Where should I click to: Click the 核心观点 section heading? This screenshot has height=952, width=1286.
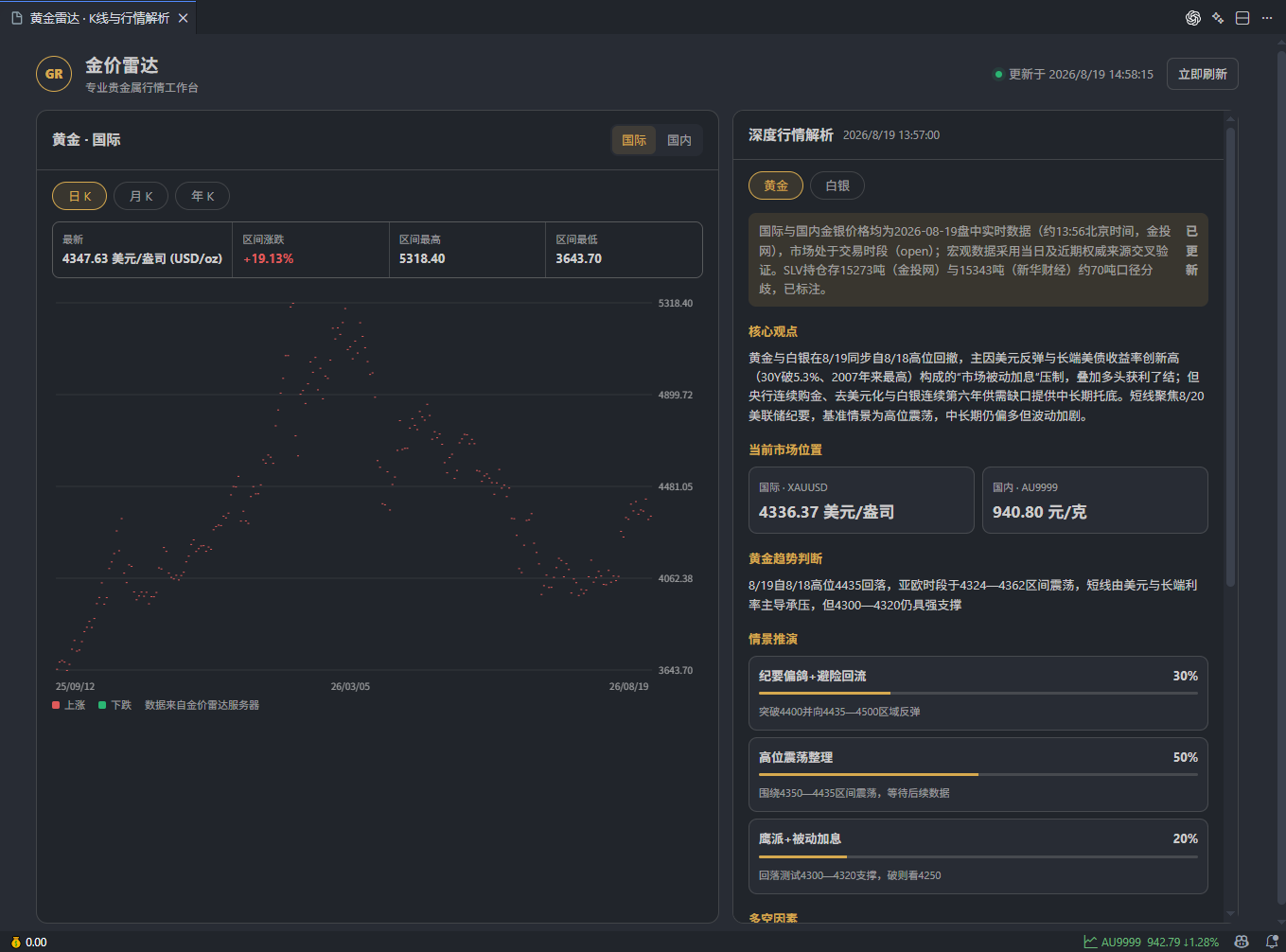(x=773, y=331)
